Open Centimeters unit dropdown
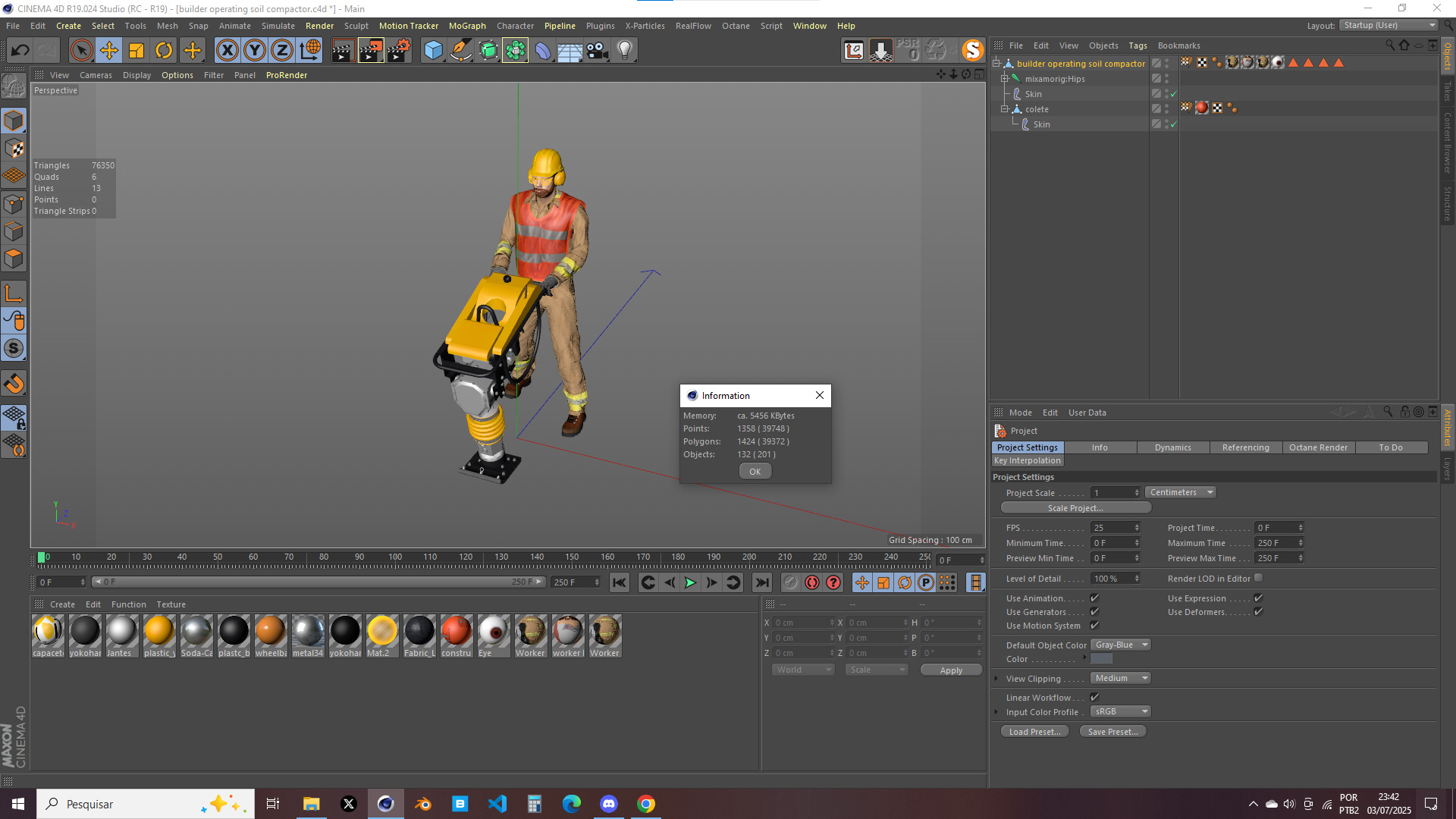Viewport: 1456px width, 819px height. coord(1181,493)
